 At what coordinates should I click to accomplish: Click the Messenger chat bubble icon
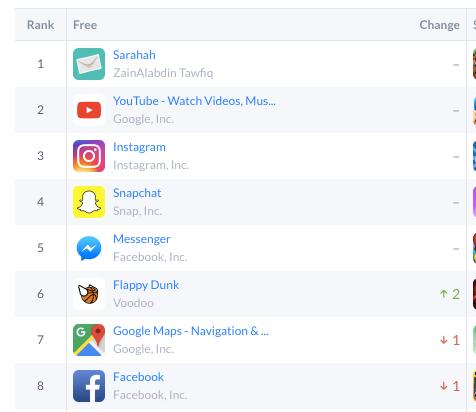(89, 248)
